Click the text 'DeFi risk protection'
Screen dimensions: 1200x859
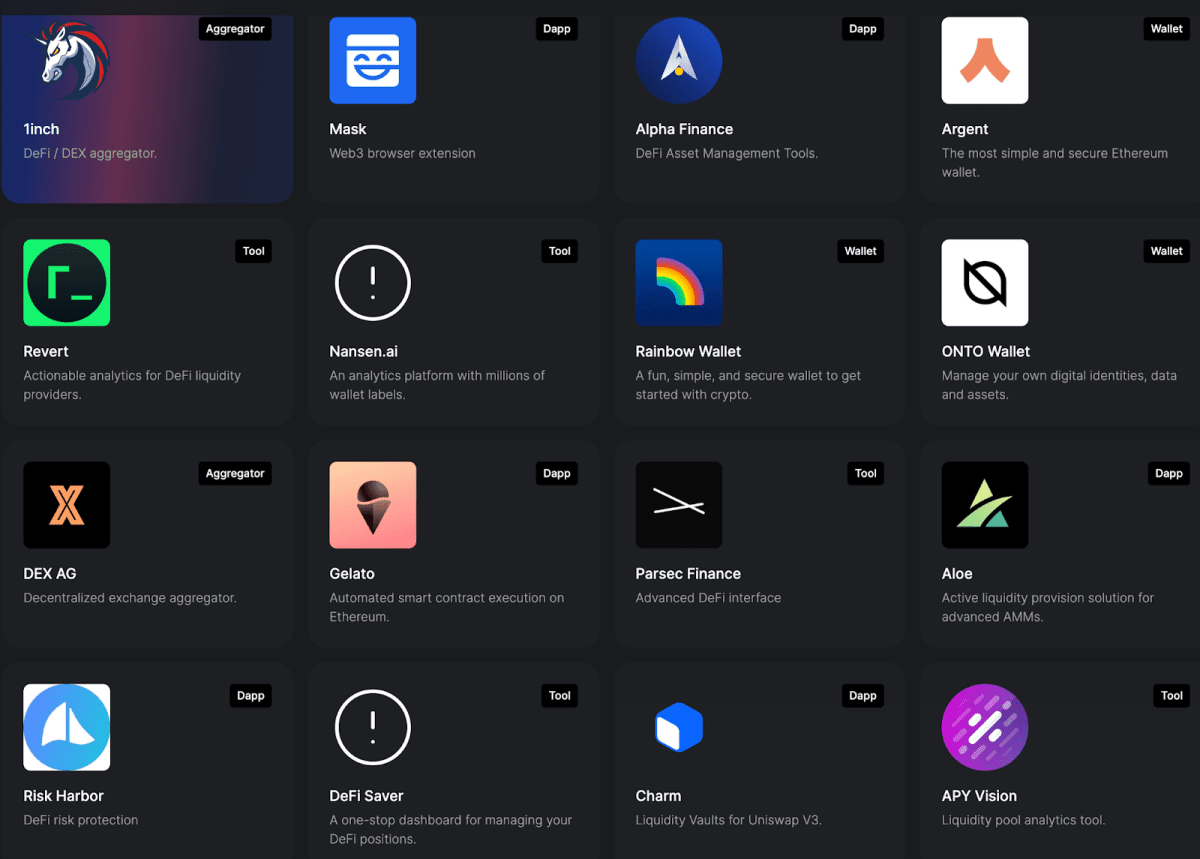click(81, 819)
